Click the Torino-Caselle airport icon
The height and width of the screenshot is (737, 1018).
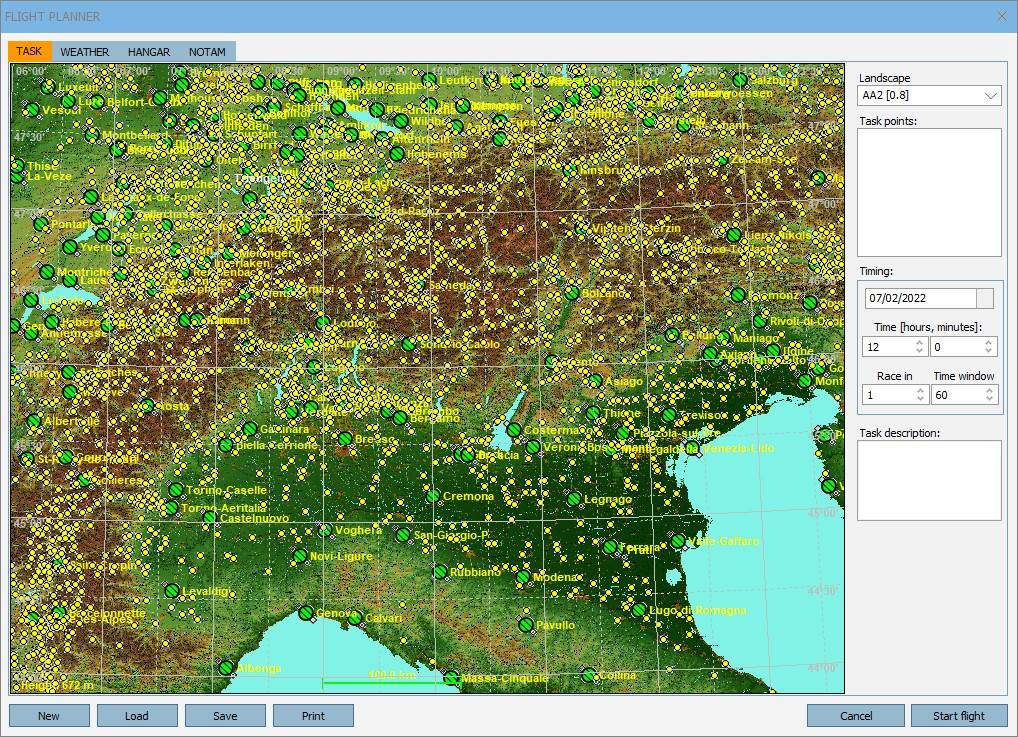176,490
